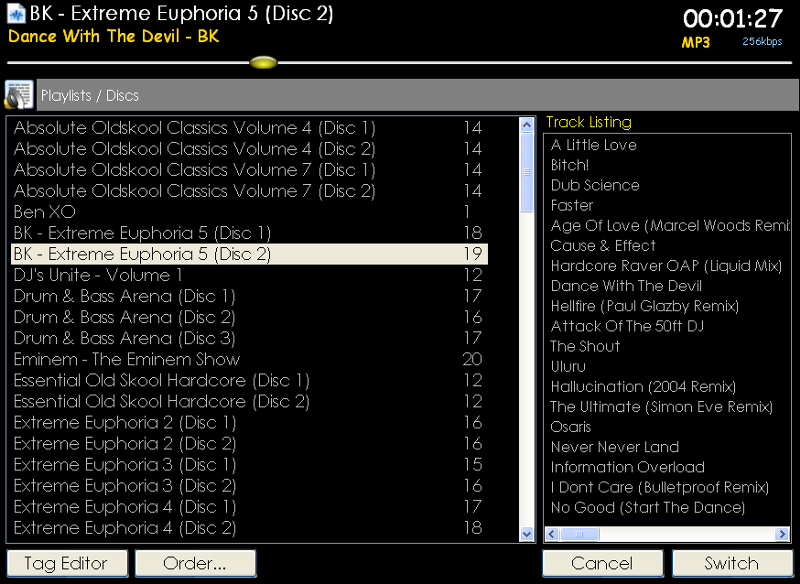Click the Uluru track
Image resolution: width=800 pixels, height=584 pixels.
tap(568, 366)
